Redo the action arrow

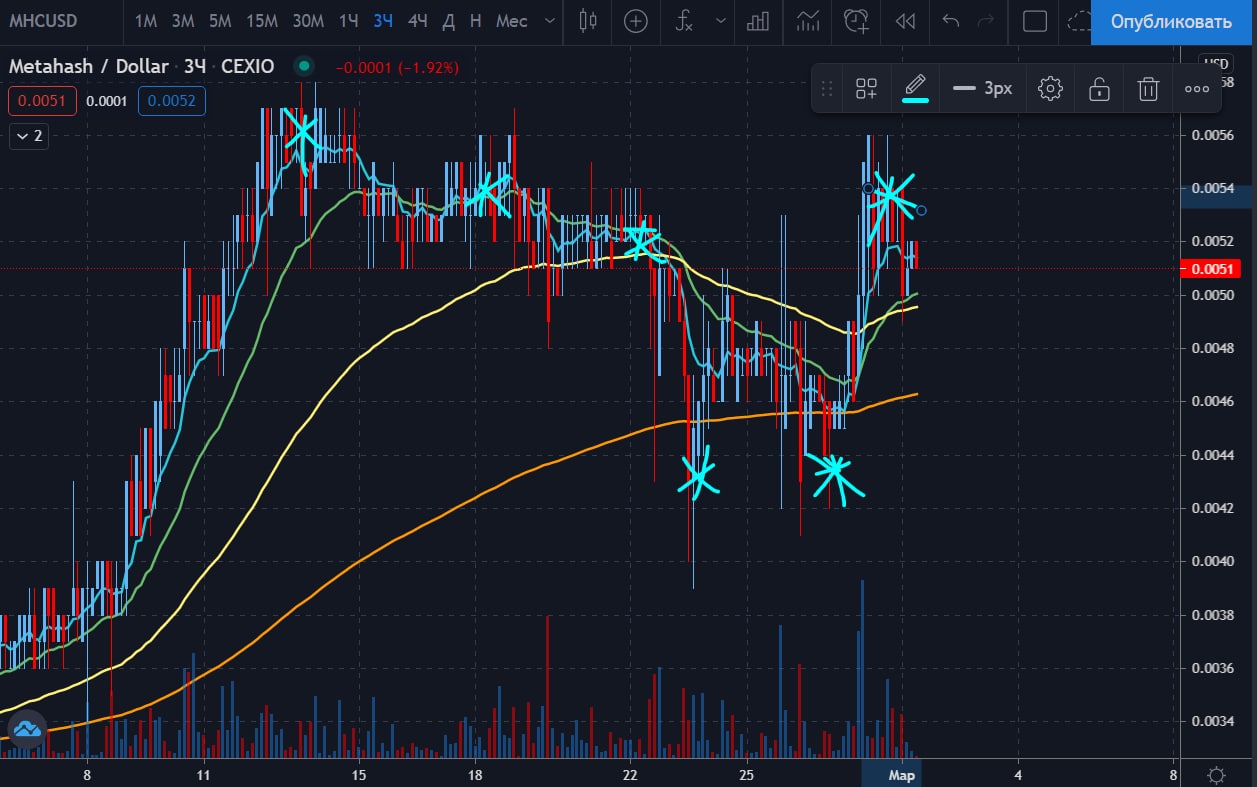985,21
